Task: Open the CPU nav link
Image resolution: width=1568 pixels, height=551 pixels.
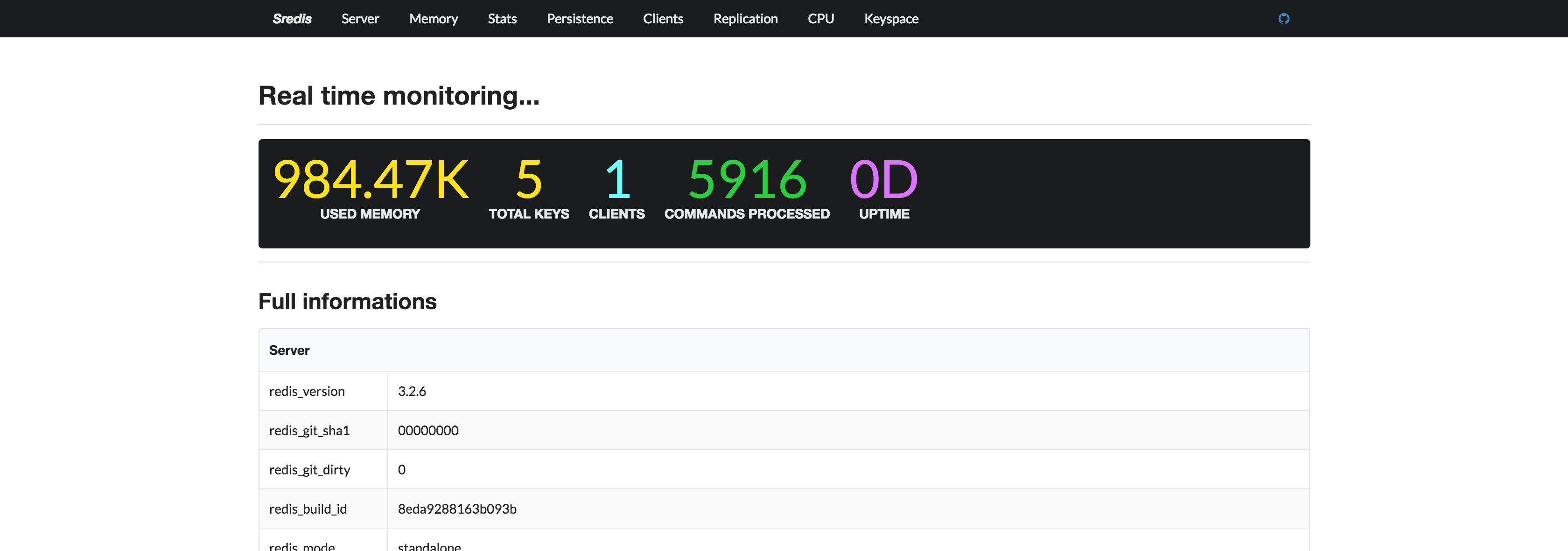Action: coord(820,19)
